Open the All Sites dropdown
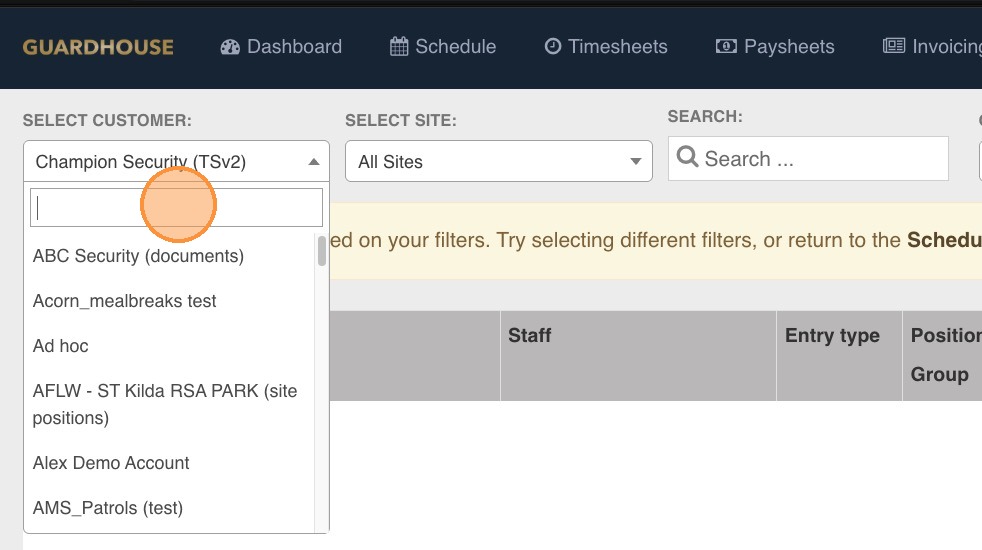982x550 pixels. (x=498, y=161)
